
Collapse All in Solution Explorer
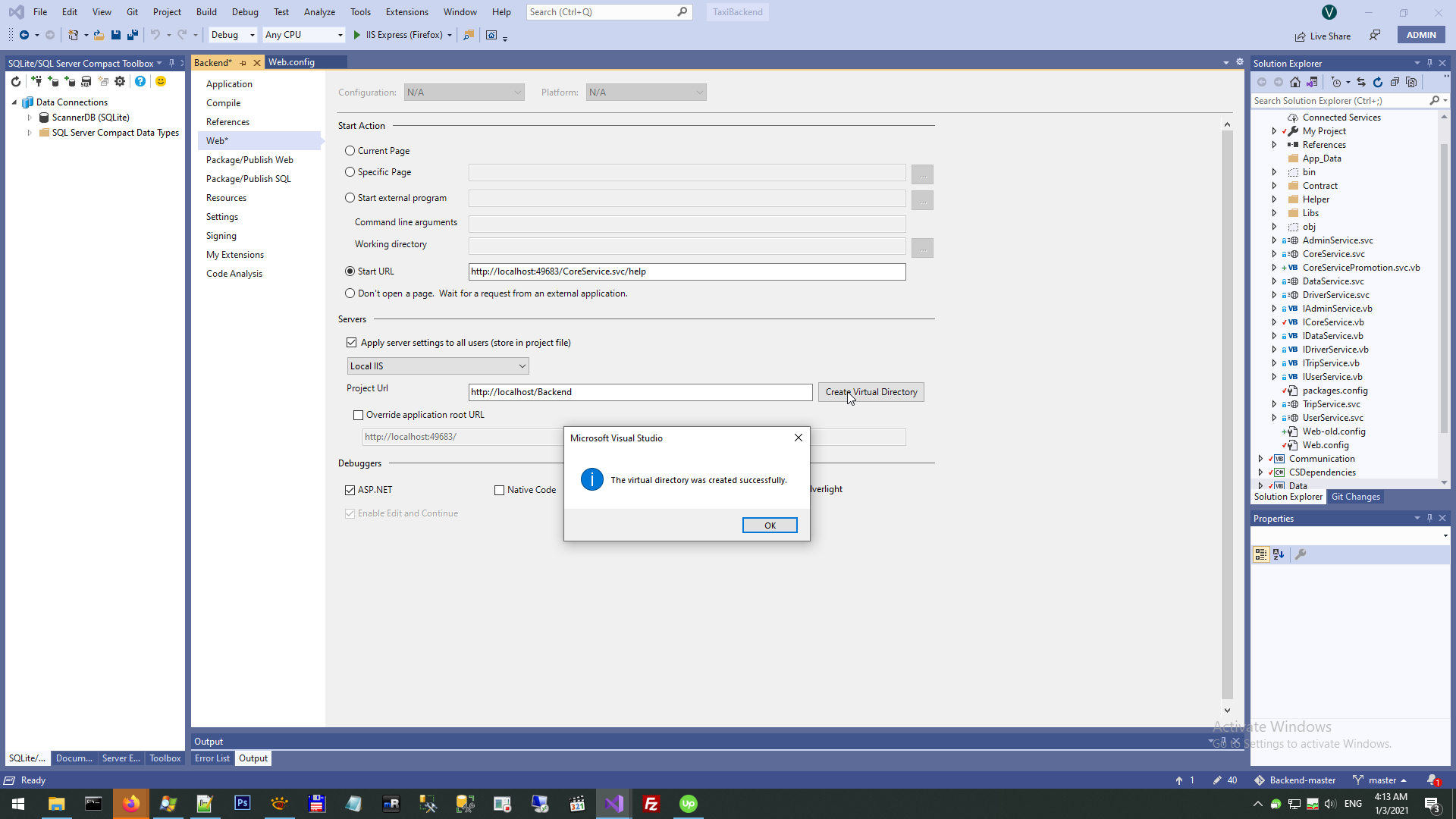tap(1395, 82)
